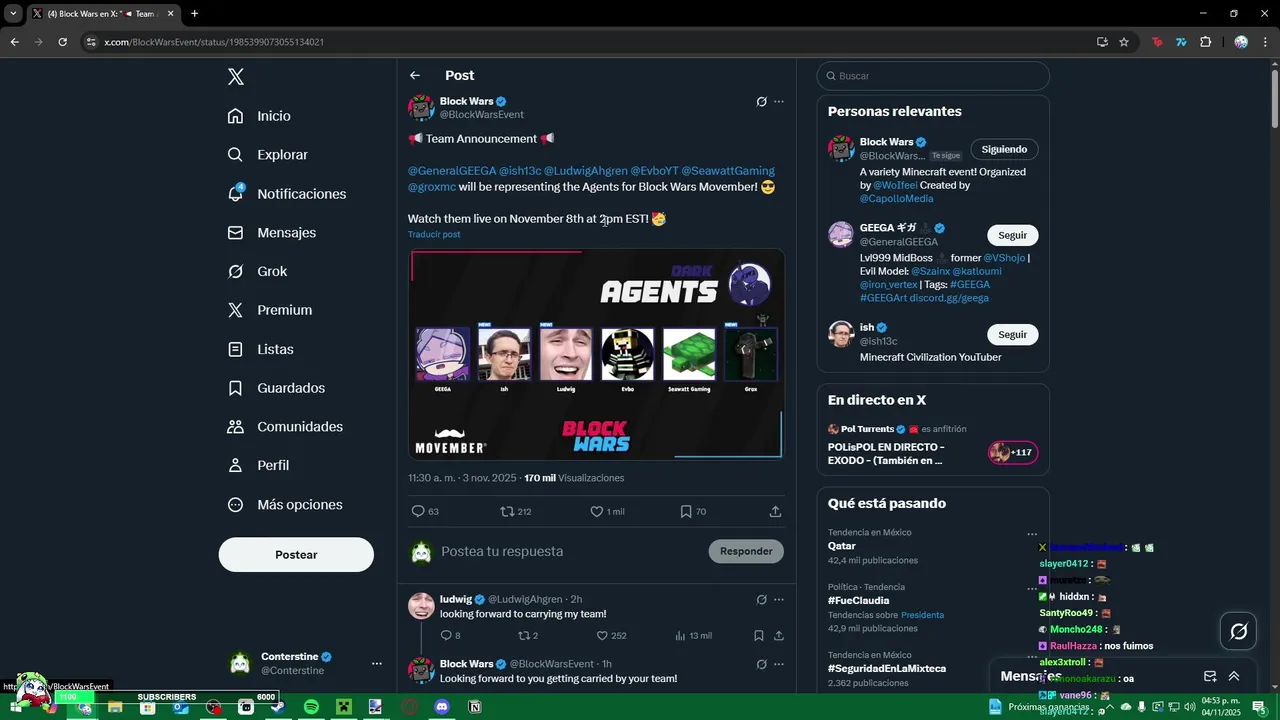Open Spotify from the taskbar
The height and width of the screenshot is (720, 1280).
coord(311,707)
